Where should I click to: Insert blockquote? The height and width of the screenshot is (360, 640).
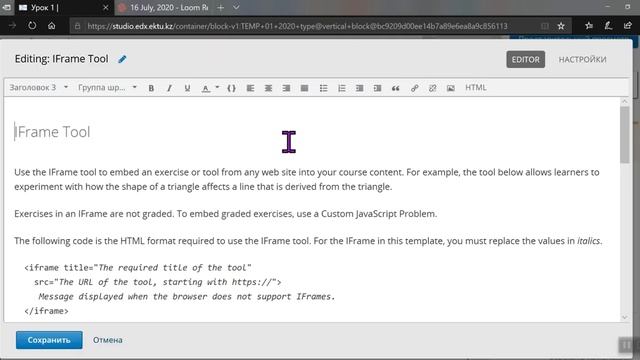point(396,88)
